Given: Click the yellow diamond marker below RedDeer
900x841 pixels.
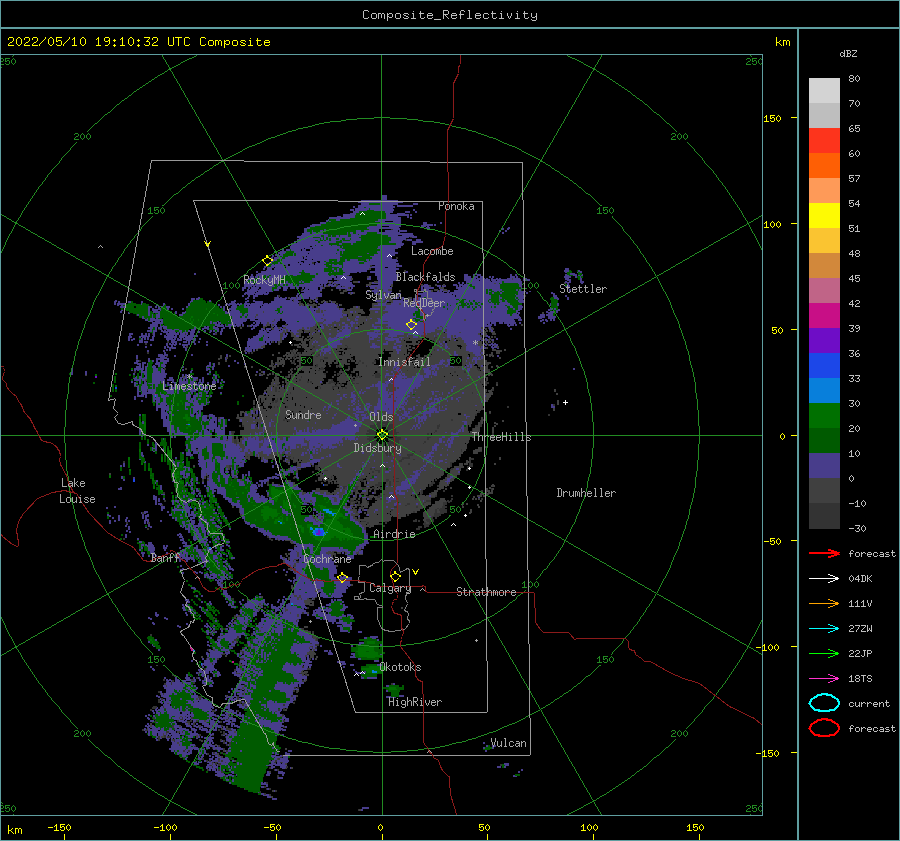Looking at the screenshot, I should tap(411, 325).
